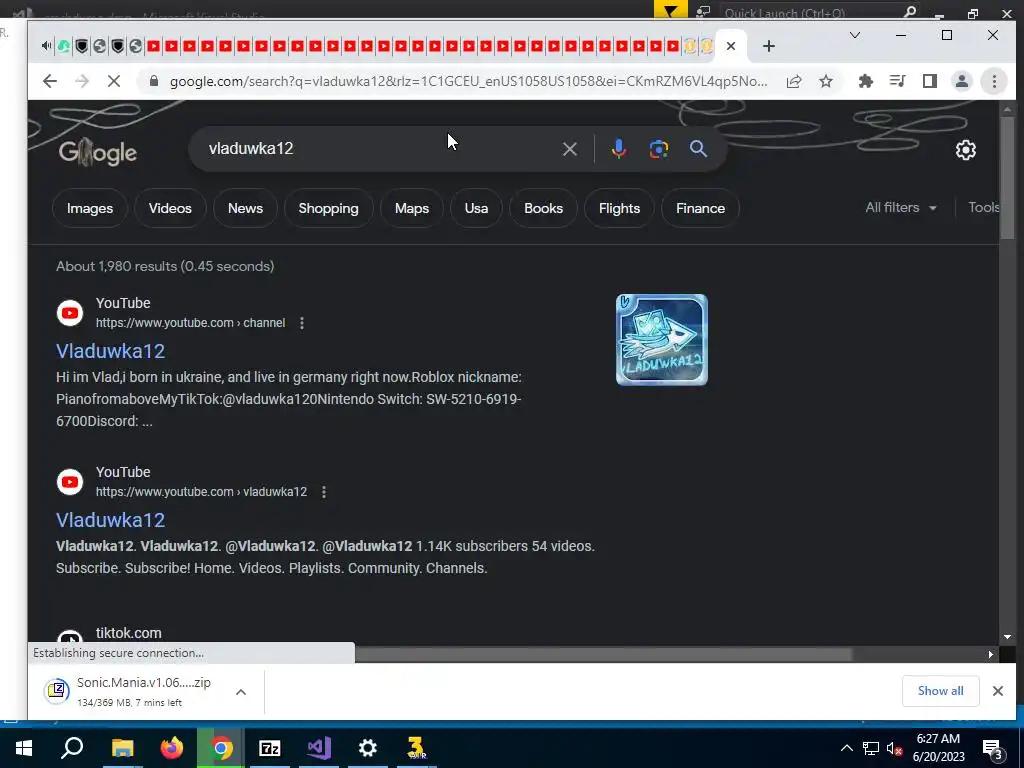This screenshot has width=1024, height=768.
Task: Open first Vladuwka12 YouTube channel result
Action: [x=110, y=351]
